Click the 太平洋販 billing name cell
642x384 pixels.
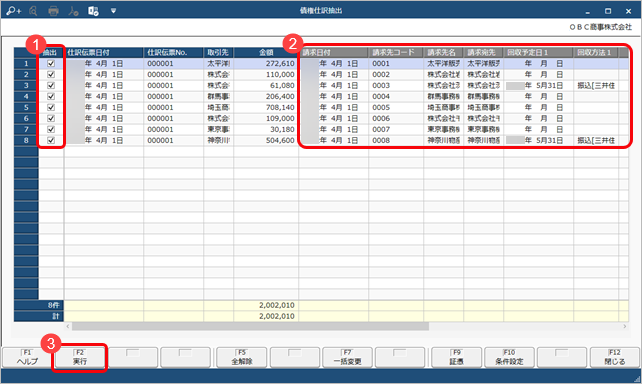[443, 63]
